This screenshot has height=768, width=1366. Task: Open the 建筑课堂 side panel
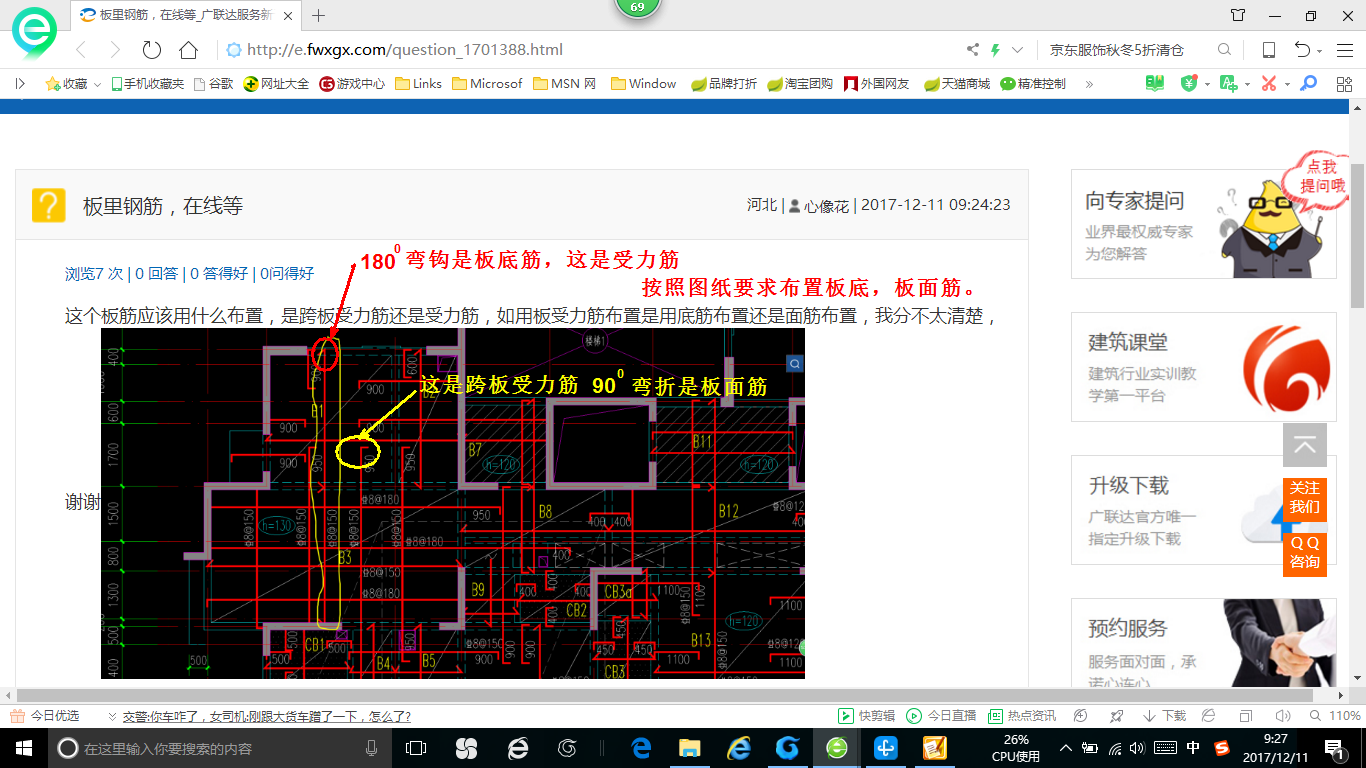[1203, 367]
